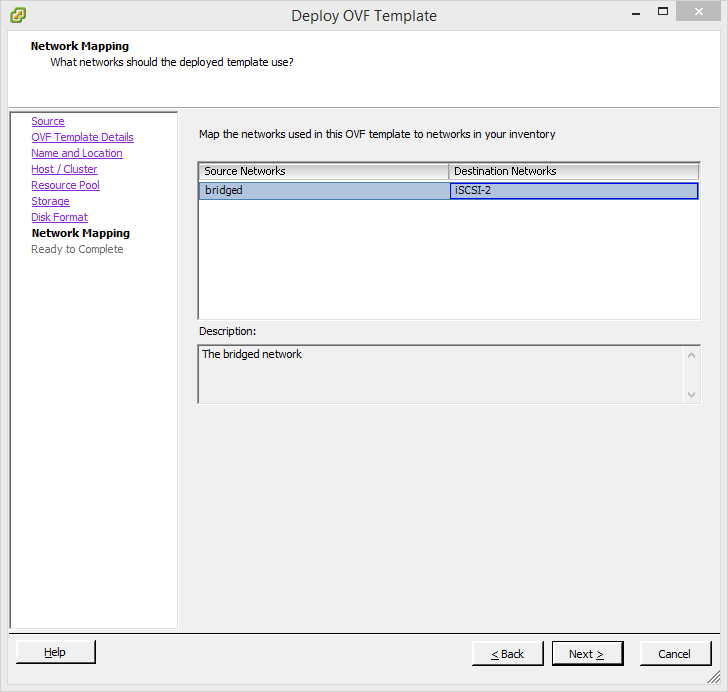This screenshot has height=692, width=728.
Task: Open the Name and Location step
Action: [x=76, y=153]
